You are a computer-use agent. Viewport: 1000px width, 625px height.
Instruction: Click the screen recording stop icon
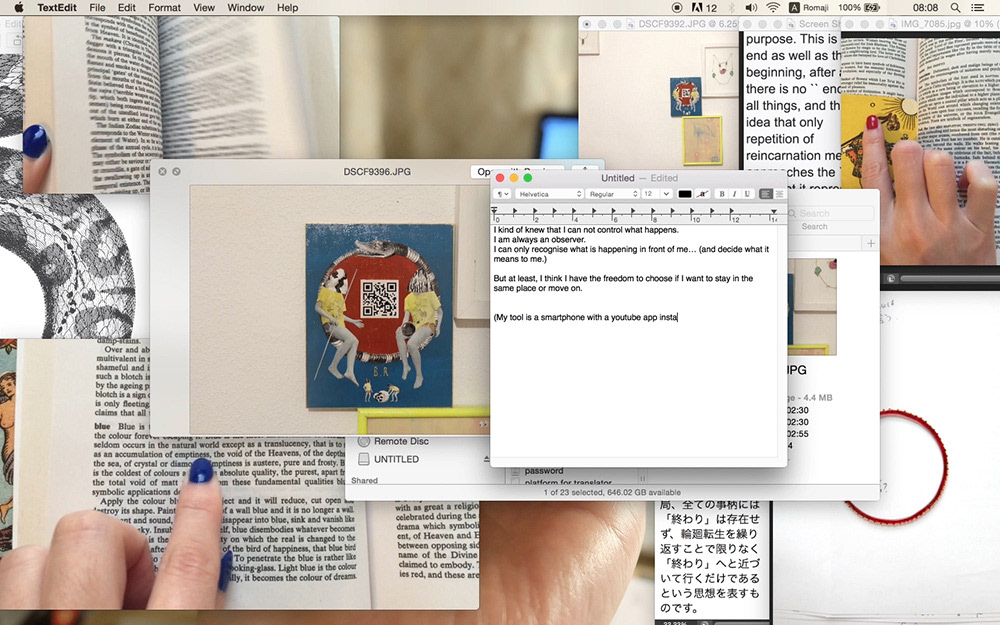[x=677, y=8]
